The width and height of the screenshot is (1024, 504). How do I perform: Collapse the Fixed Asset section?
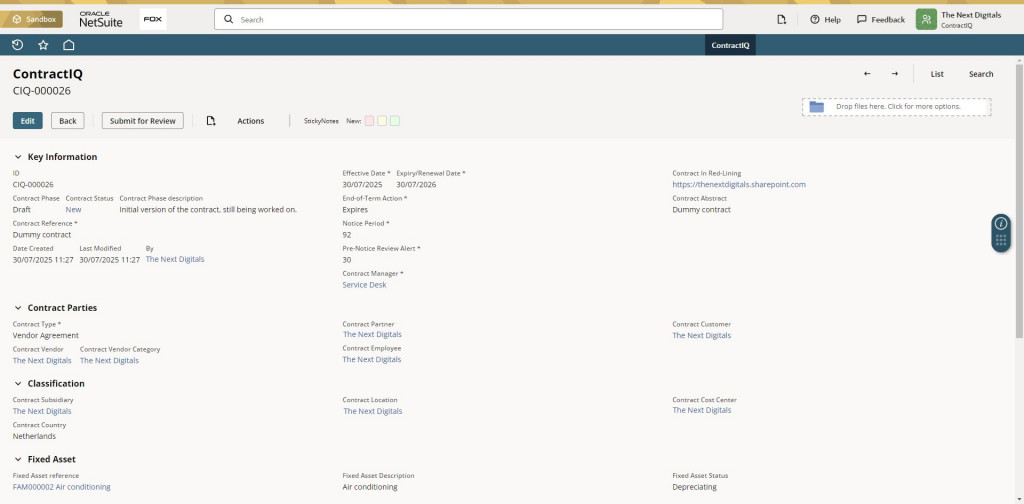click(x=18, y=460)
